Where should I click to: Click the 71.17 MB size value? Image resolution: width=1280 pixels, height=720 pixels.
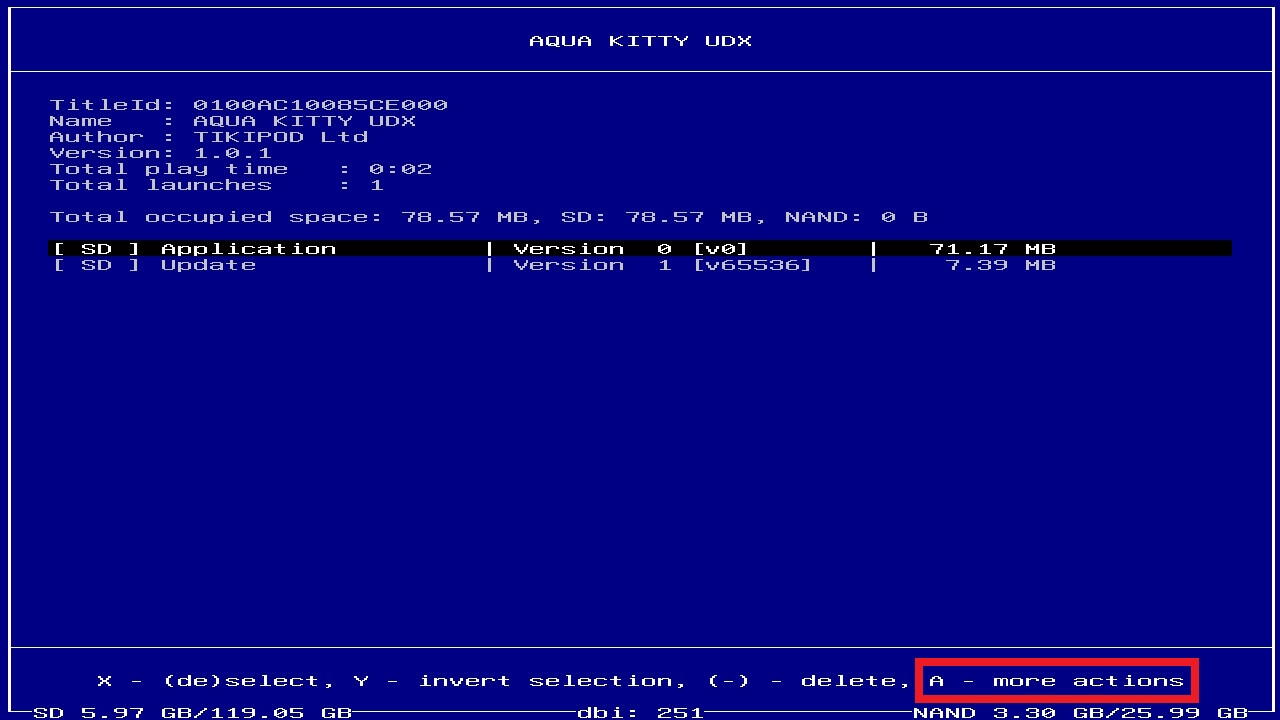pyautogui.click(x=992, y=249)
